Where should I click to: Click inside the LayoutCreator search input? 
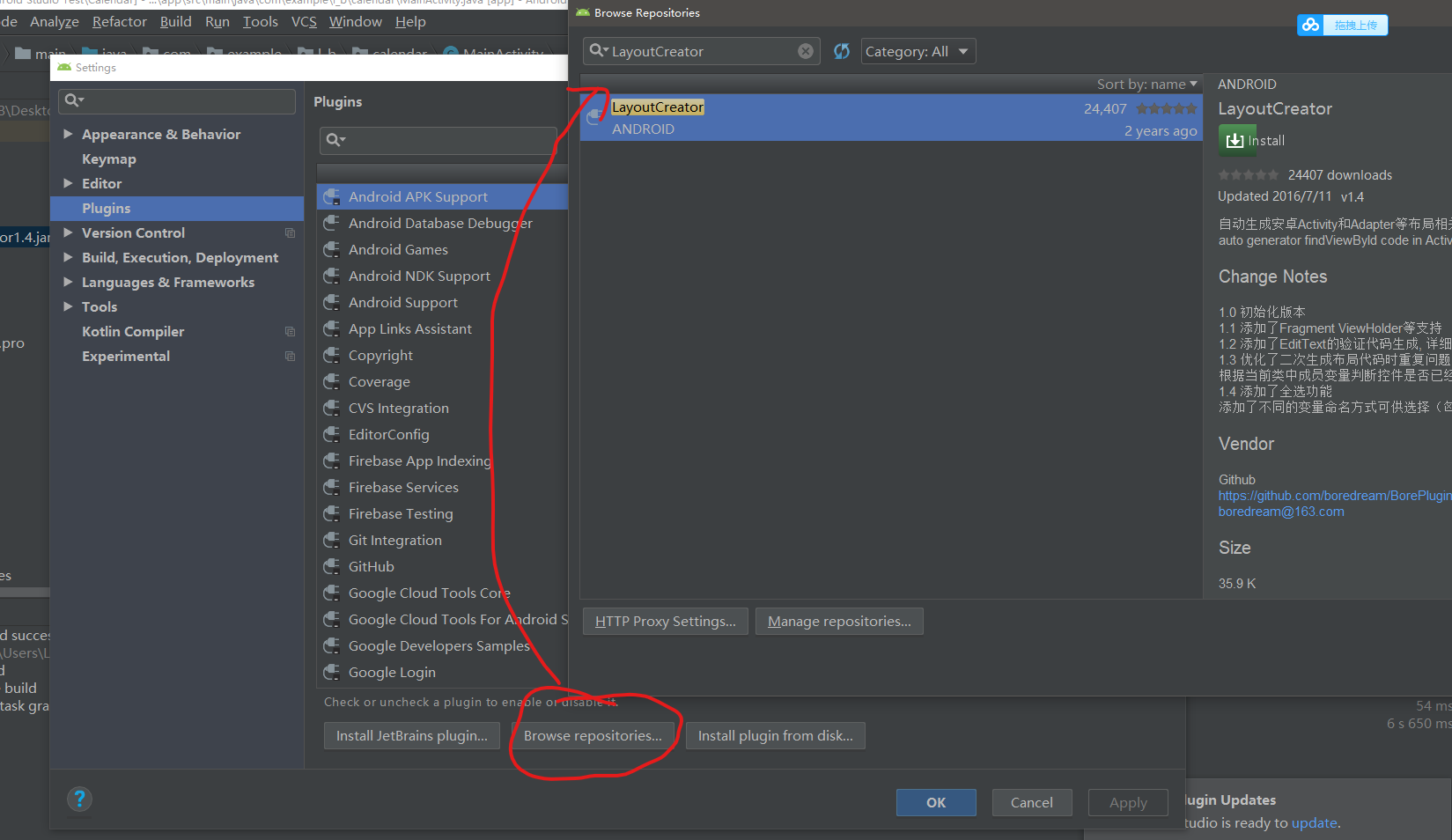[696, 51]
